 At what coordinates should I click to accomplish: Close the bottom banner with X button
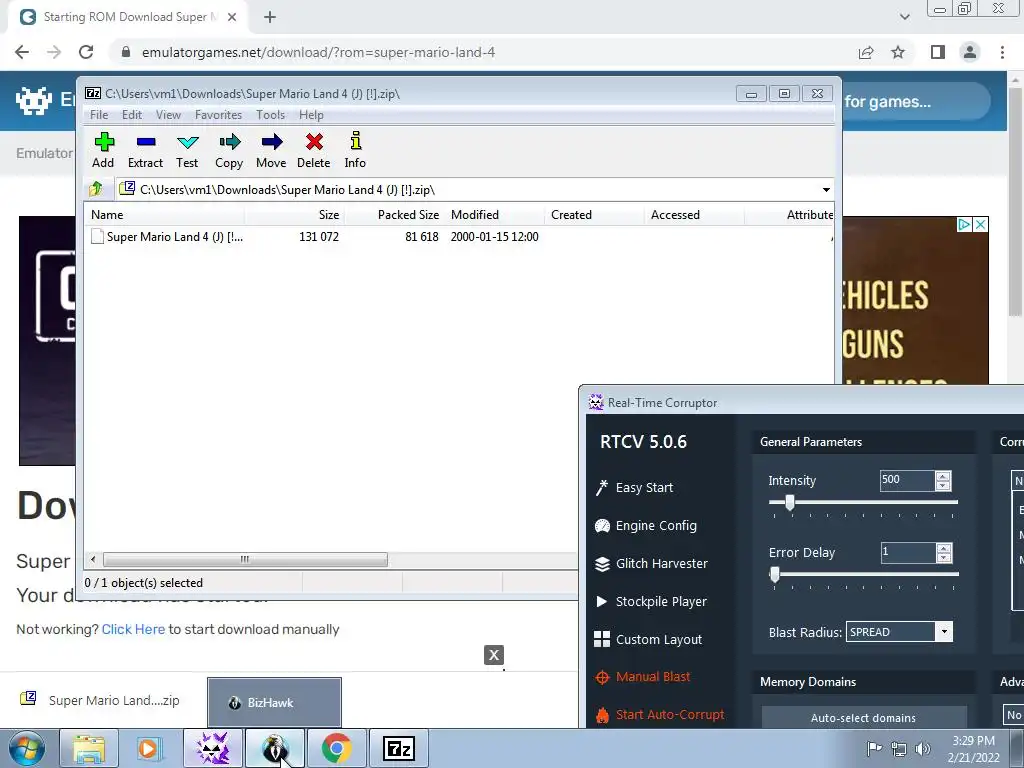click(x=494, y=655)
